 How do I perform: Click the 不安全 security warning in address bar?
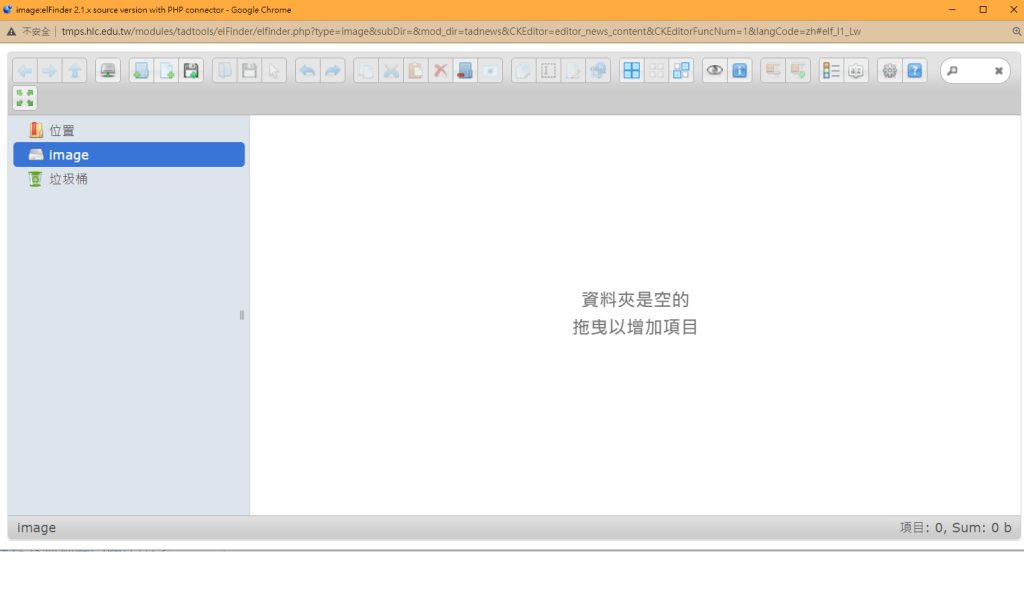[29, 31]
